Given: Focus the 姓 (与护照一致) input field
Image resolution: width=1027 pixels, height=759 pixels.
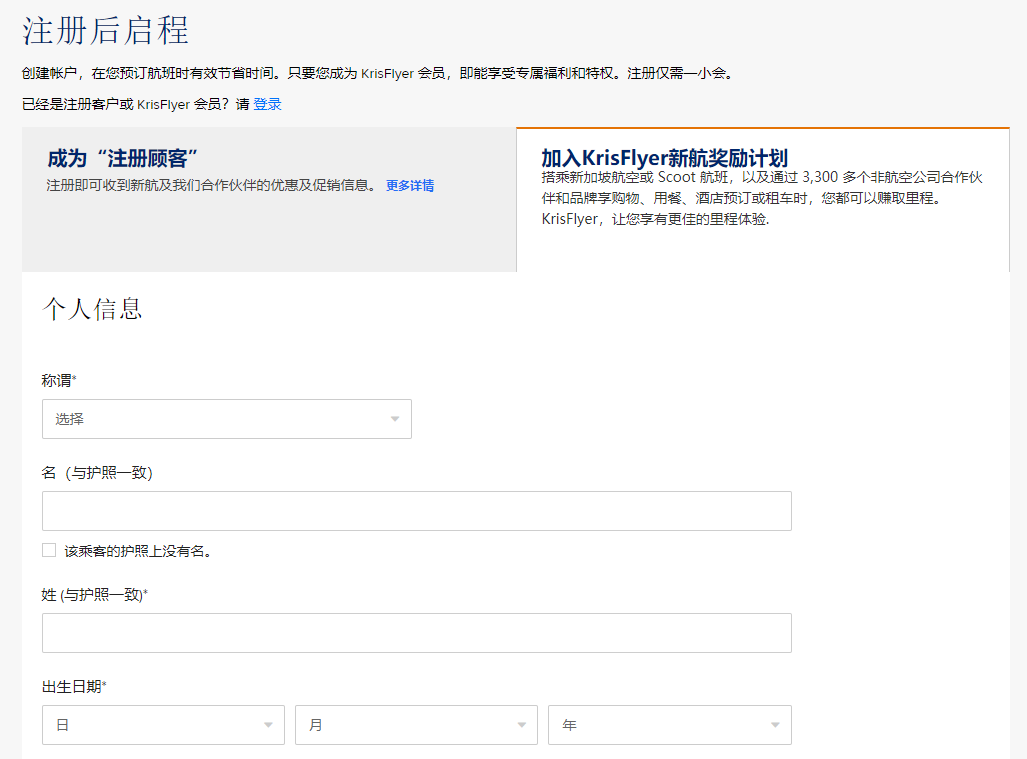Looking at the screenshot, I should [x=416, y=633].
